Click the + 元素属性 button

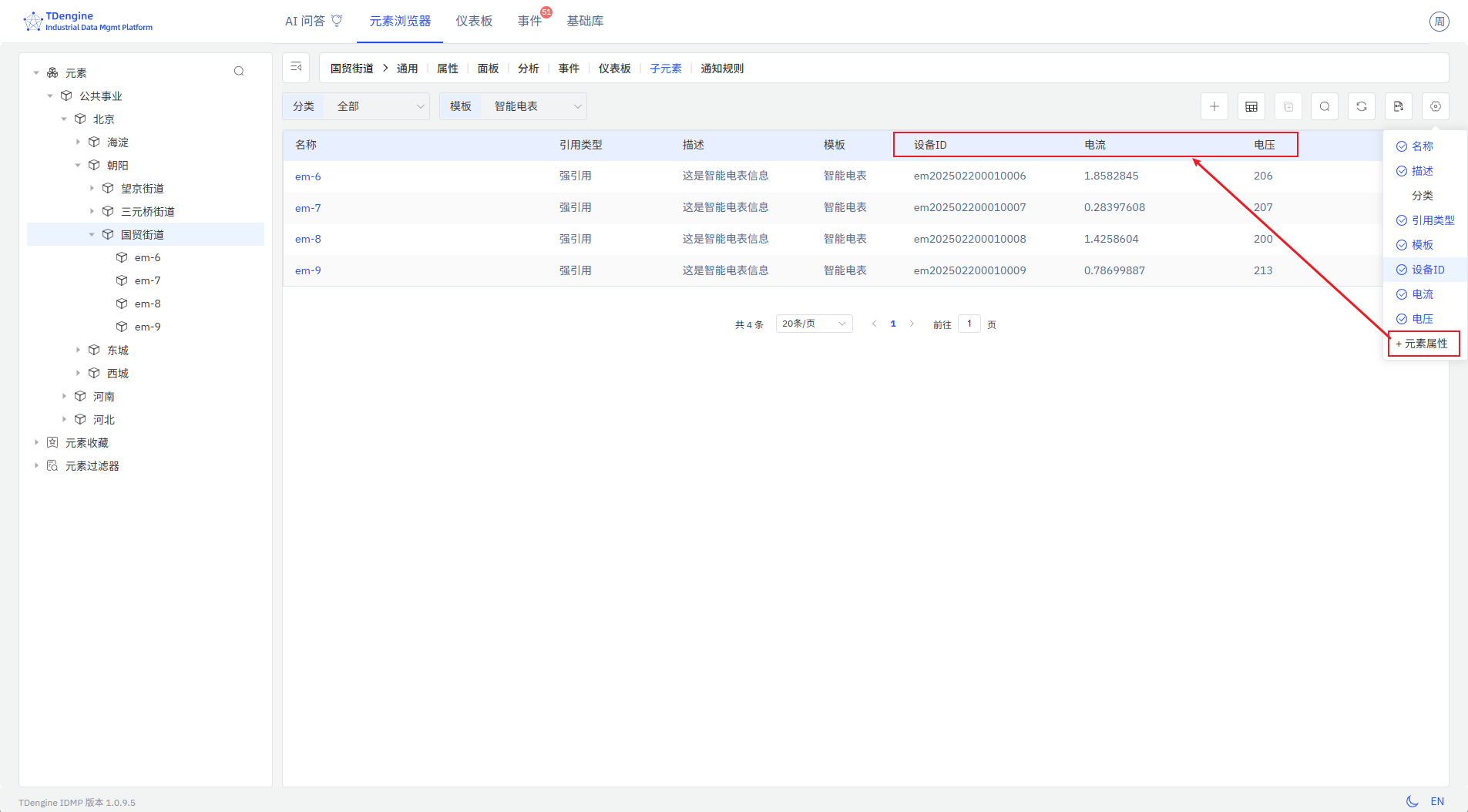[x=1423, y=344]
